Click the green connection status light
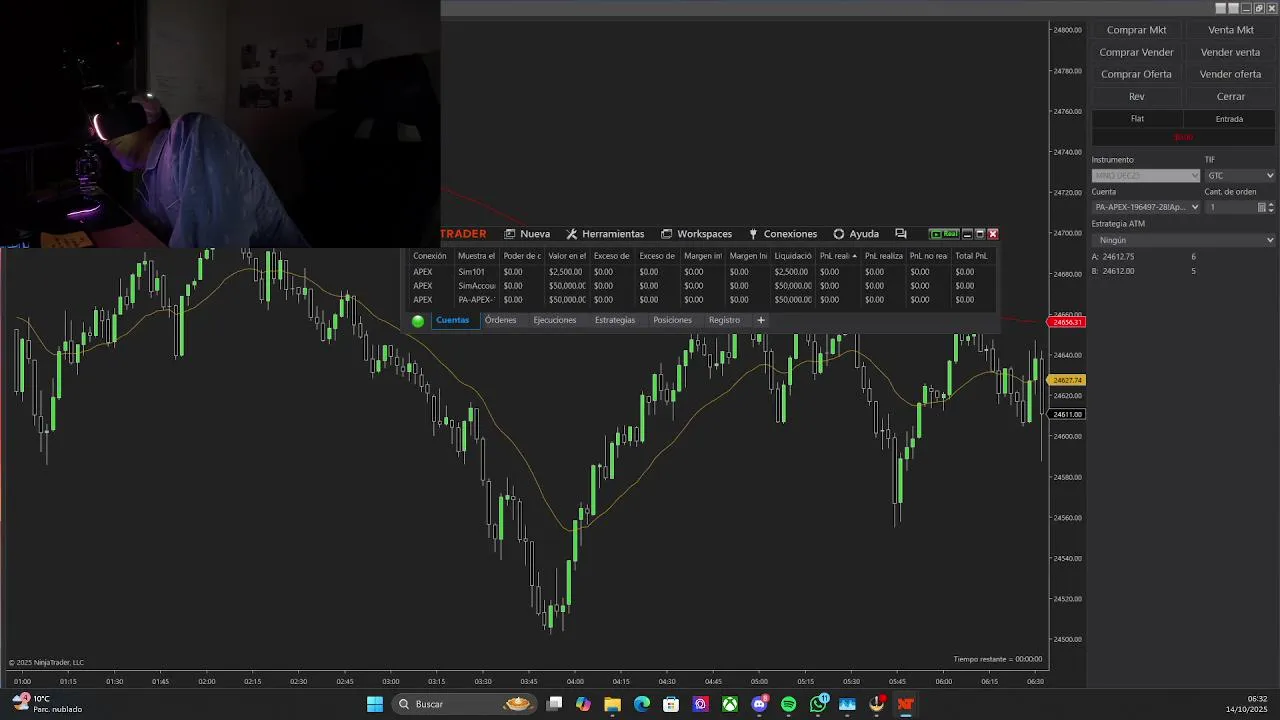The height and width of the screenshot is (720, 1280). pos(418,321)
